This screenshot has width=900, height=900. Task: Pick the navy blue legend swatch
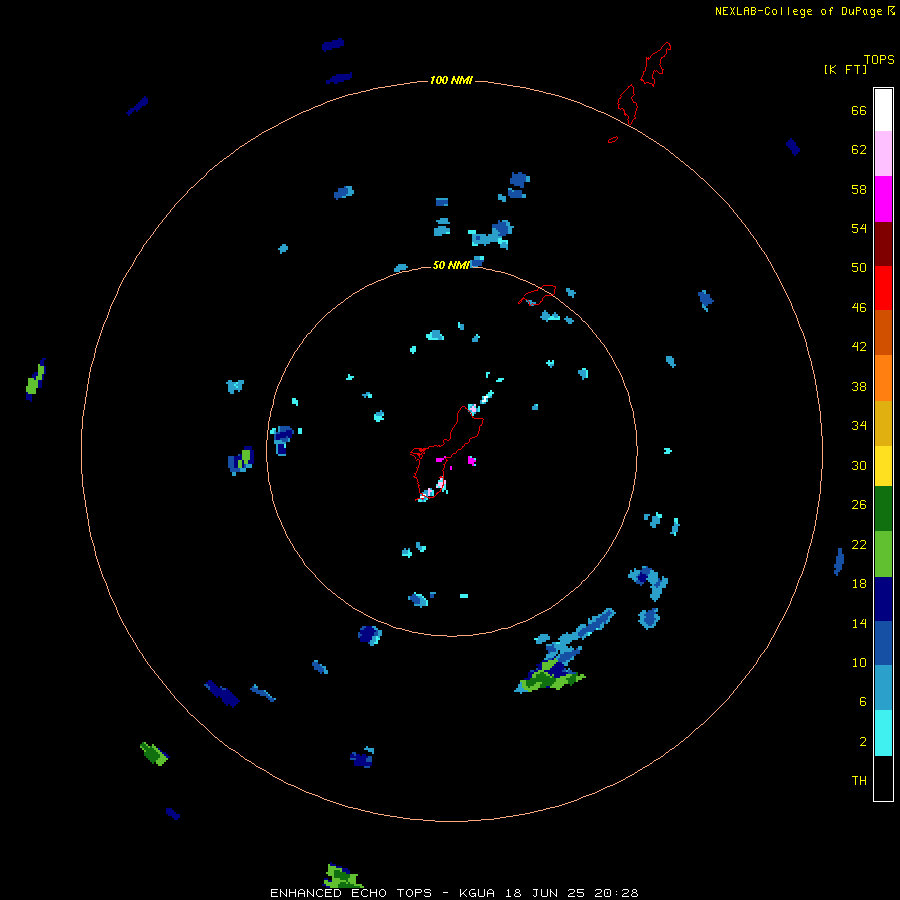883,599
